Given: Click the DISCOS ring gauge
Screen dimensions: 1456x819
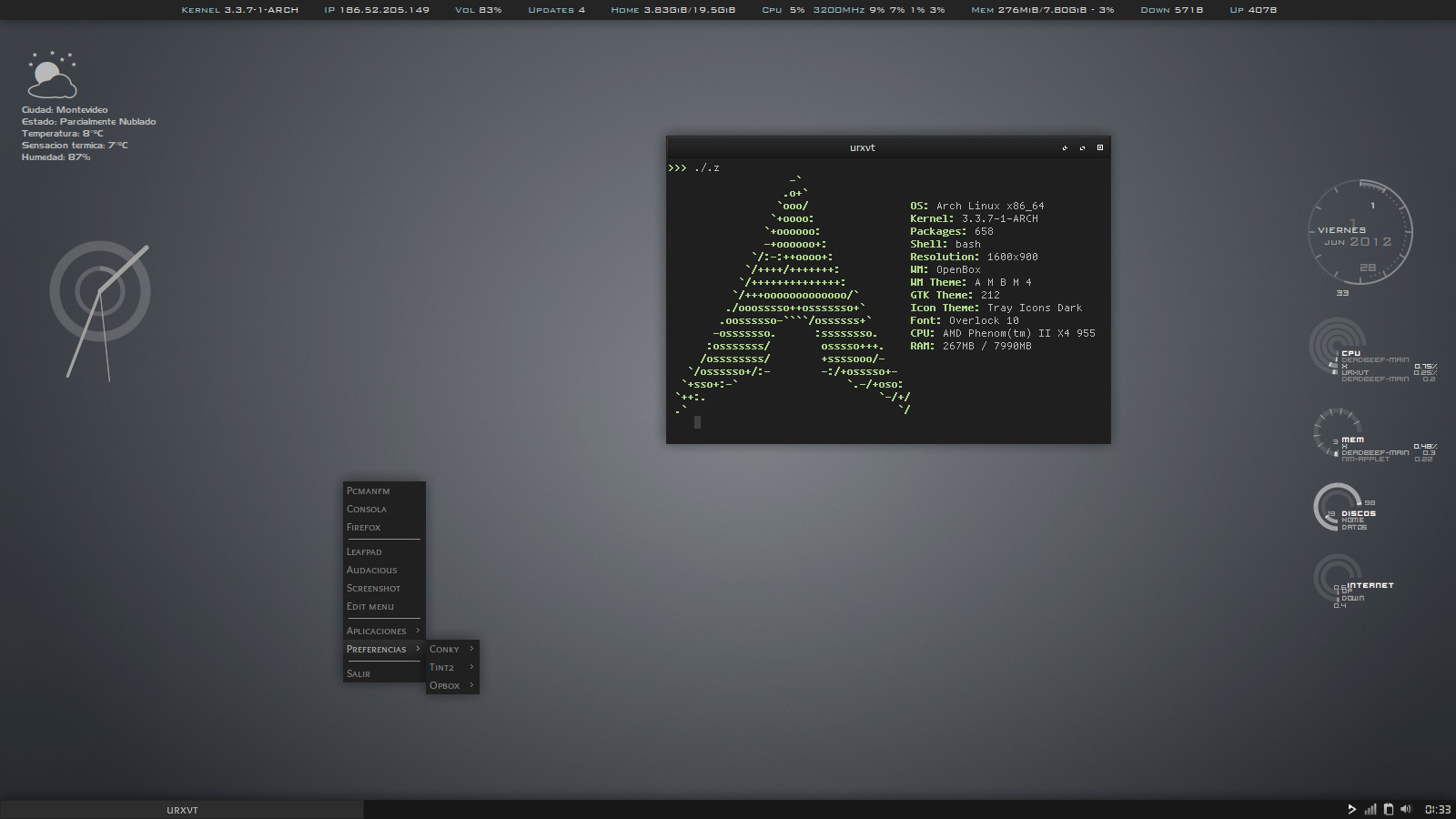Looking at the screenshot, I should point(1338,507).
